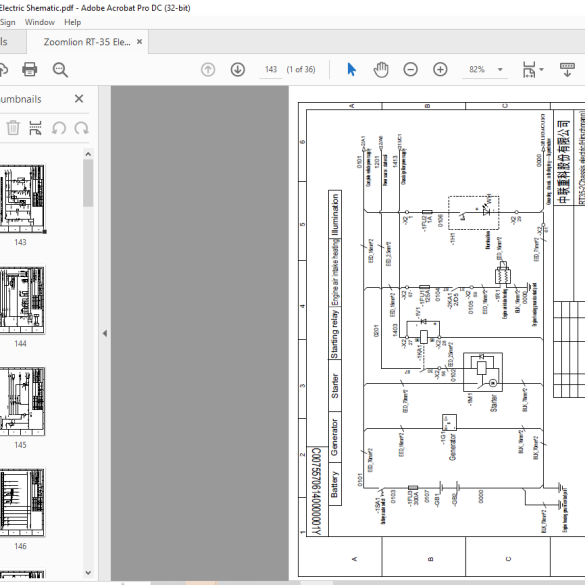Click thumbnail scrollbar down arrow
The image size is (585, 585).
pos(88,573)
